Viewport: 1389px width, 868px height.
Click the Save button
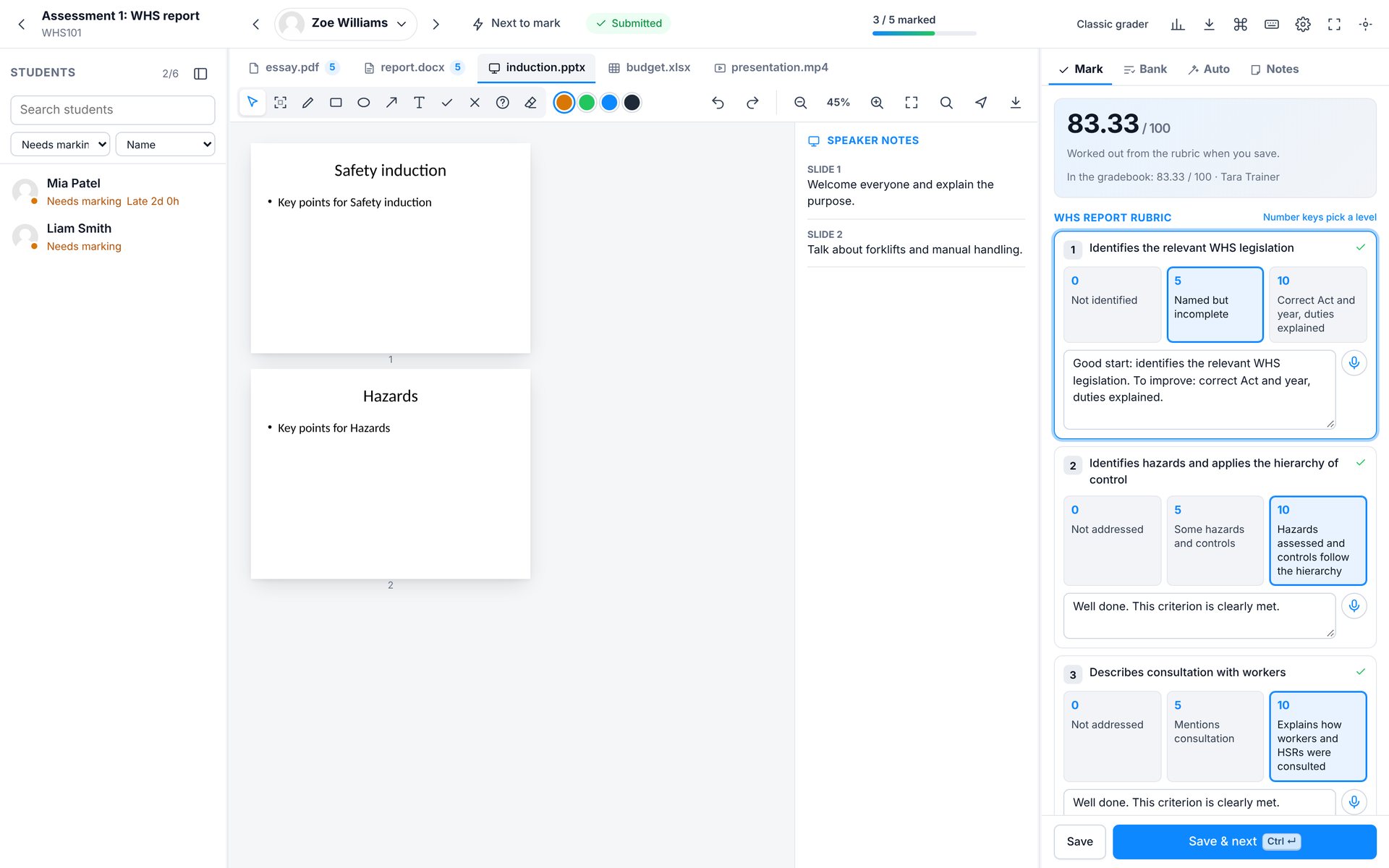[1079, 842]
